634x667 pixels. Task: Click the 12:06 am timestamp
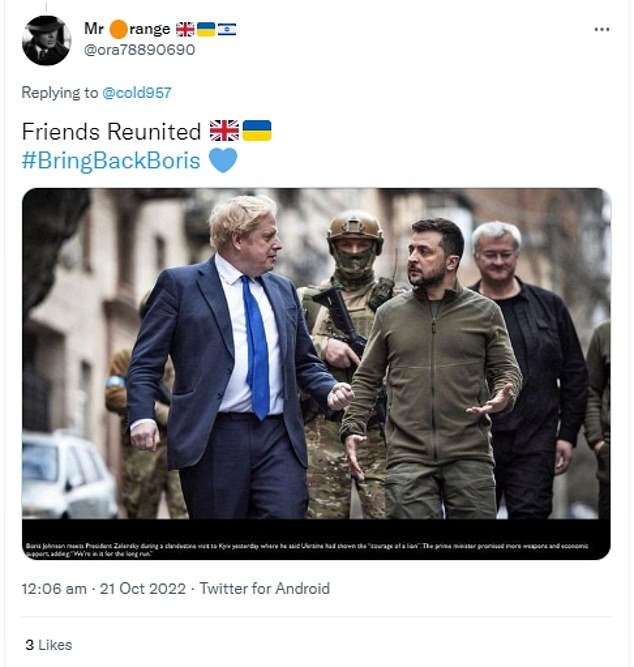(x=54, y=589)
